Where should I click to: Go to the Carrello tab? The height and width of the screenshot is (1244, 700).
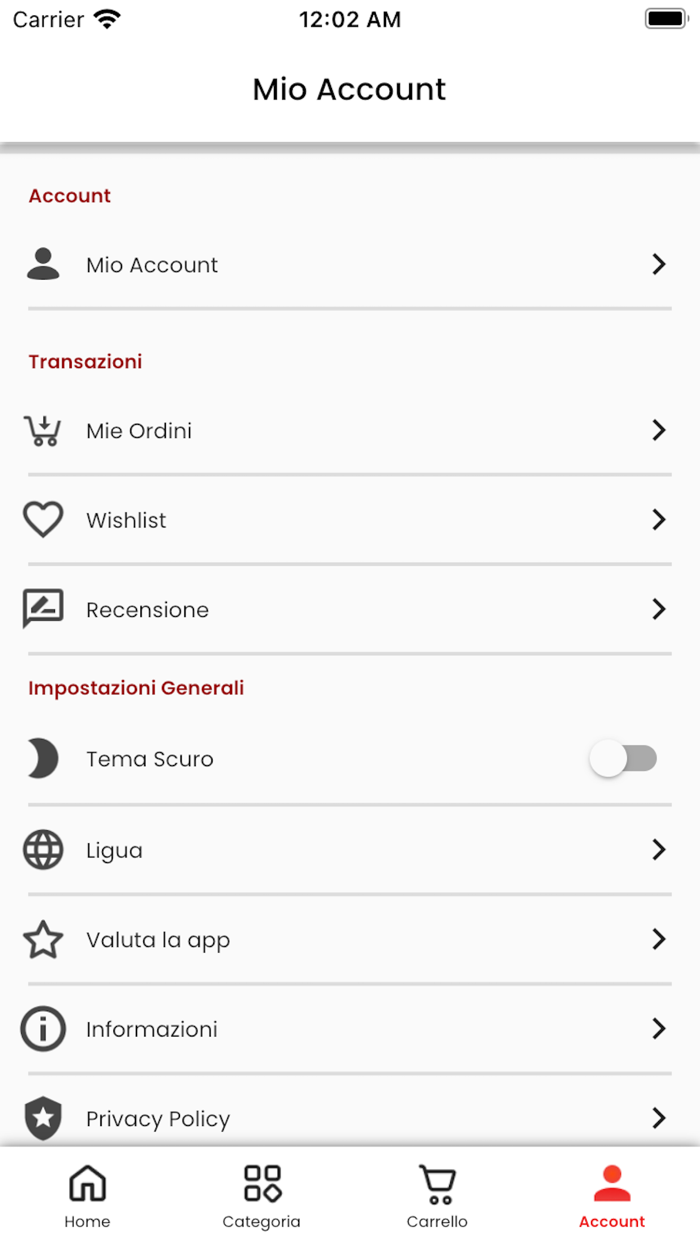(x=437, y=1195)
